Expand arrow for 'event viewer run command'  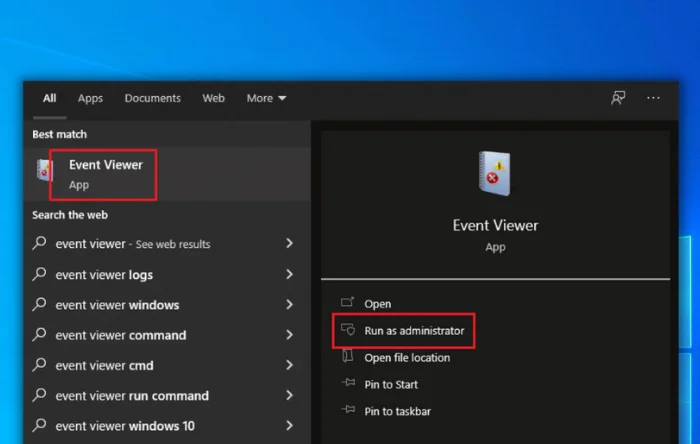coord(289,395)
